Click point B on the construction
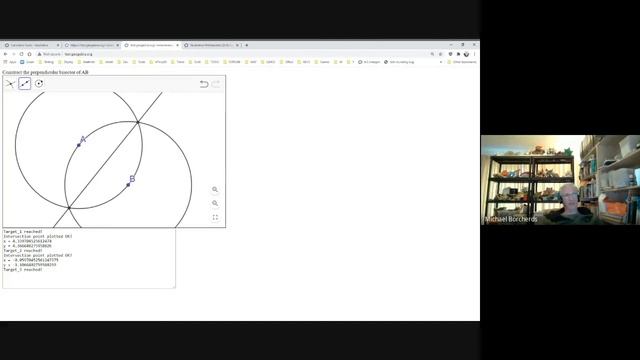This screenshot has width=640, height=360. click(x=128, y=185)
